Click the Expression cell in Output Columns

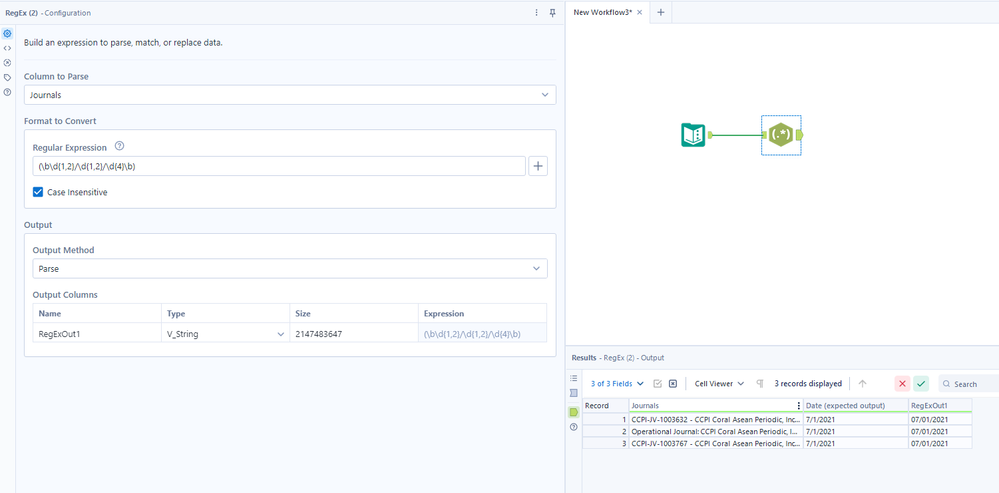pos(482,333)
